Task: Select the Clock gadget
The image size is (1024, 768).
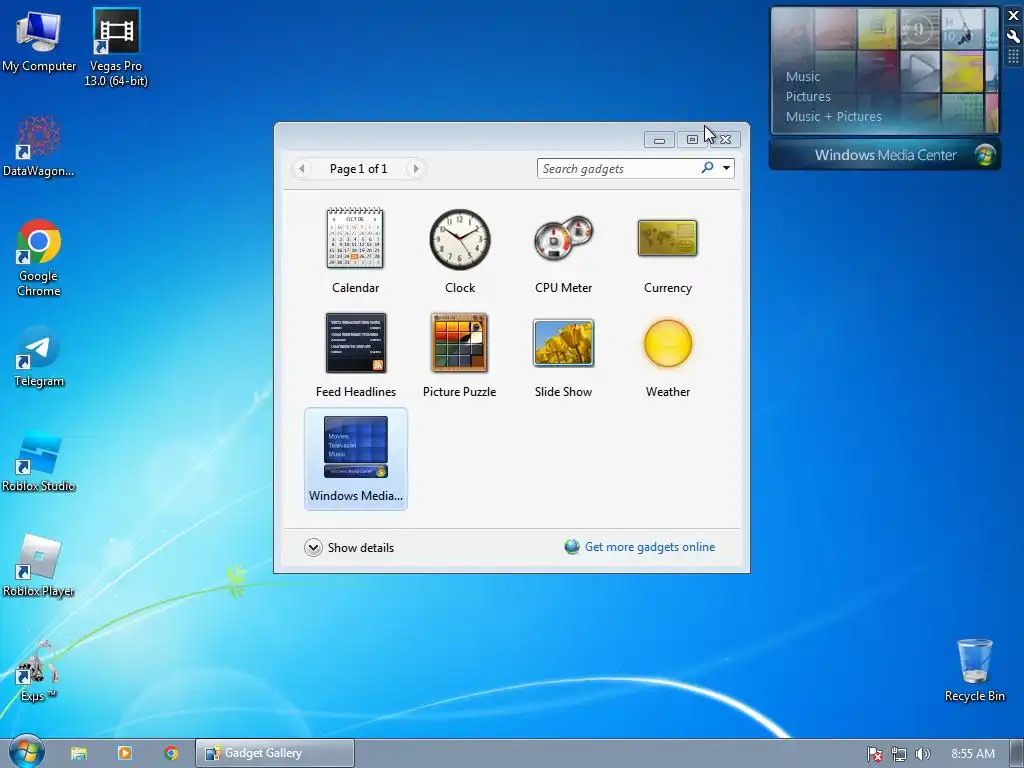Action: (460, 251)
